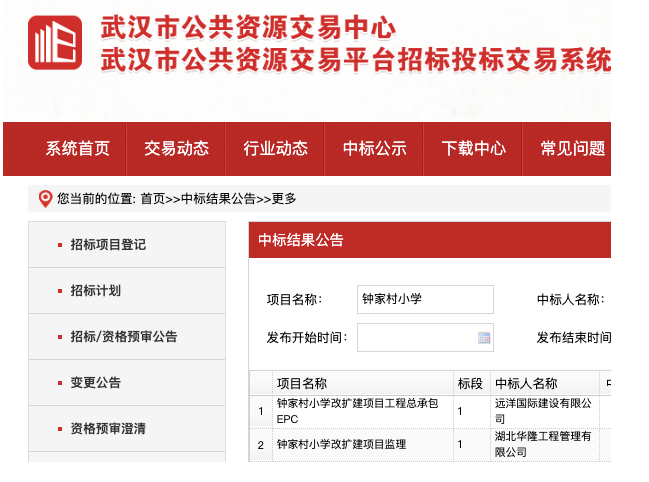Screen dimensions: 649x482
Task: Open 钟家村小学改扩建项目监理 result row
Action: point(342,444)
